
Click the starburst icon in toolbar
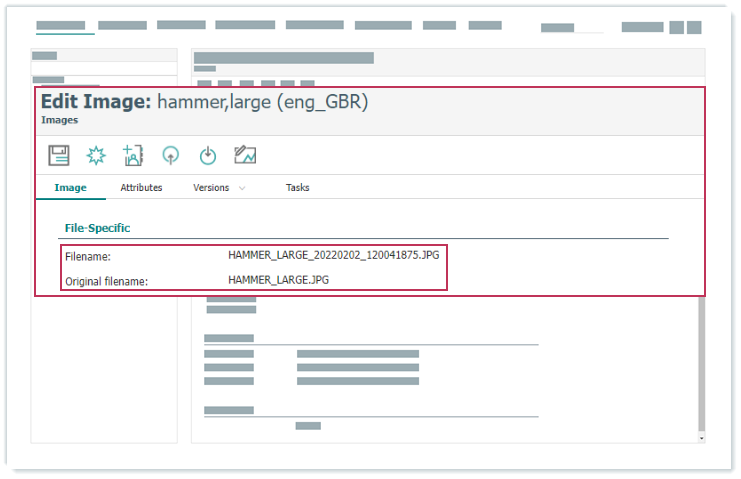coord(96,155)
